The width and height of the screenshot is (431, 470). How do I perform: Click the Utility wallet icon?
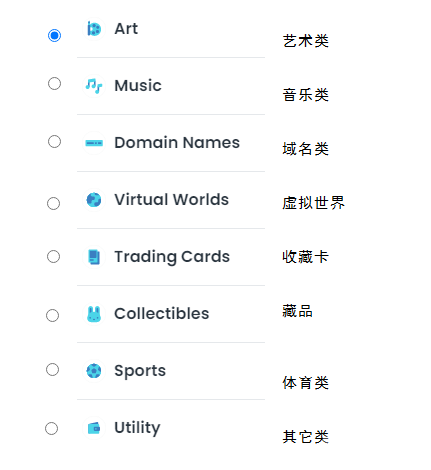[94, 428]
